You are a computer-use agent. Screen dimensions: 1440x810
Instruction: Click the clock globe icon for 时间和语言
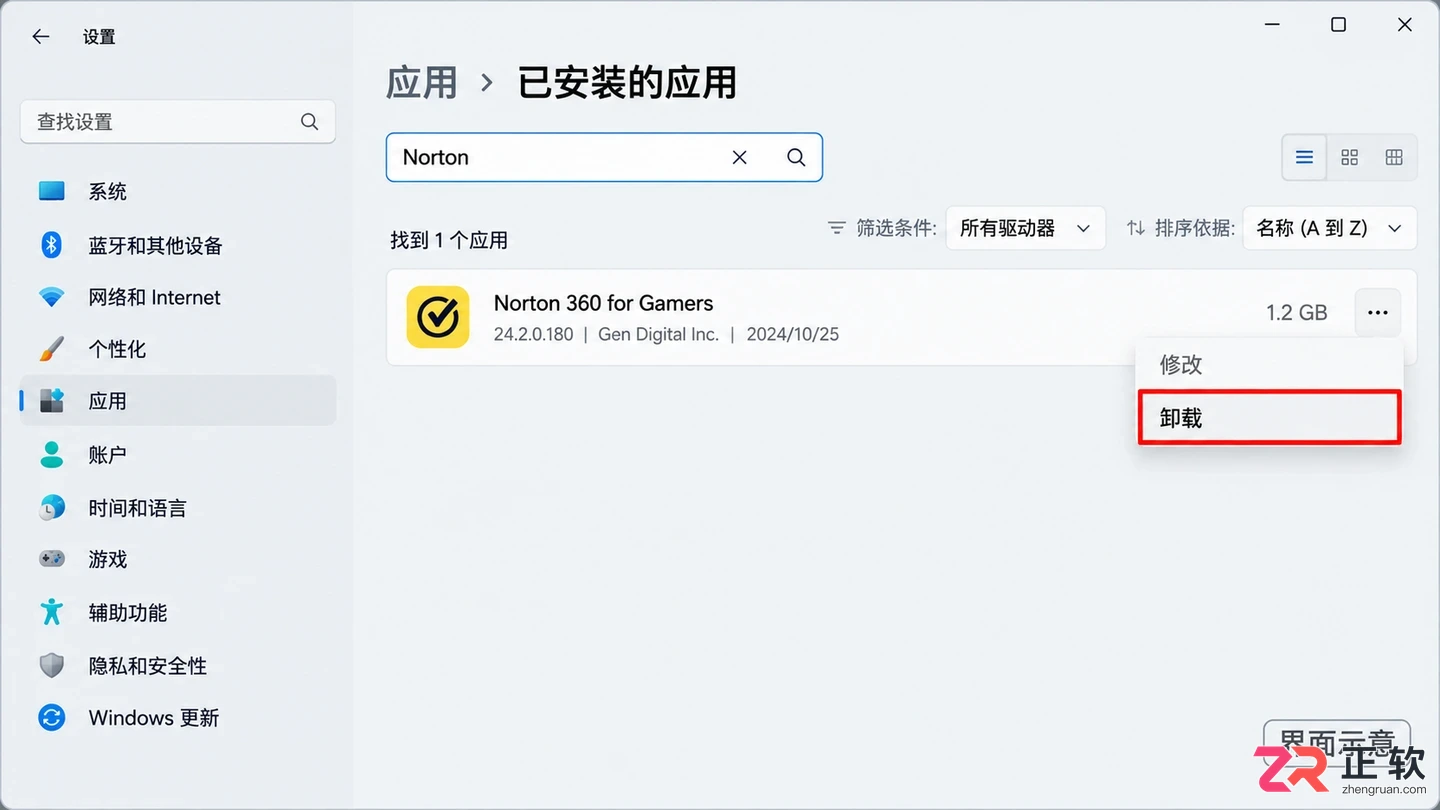51,507
